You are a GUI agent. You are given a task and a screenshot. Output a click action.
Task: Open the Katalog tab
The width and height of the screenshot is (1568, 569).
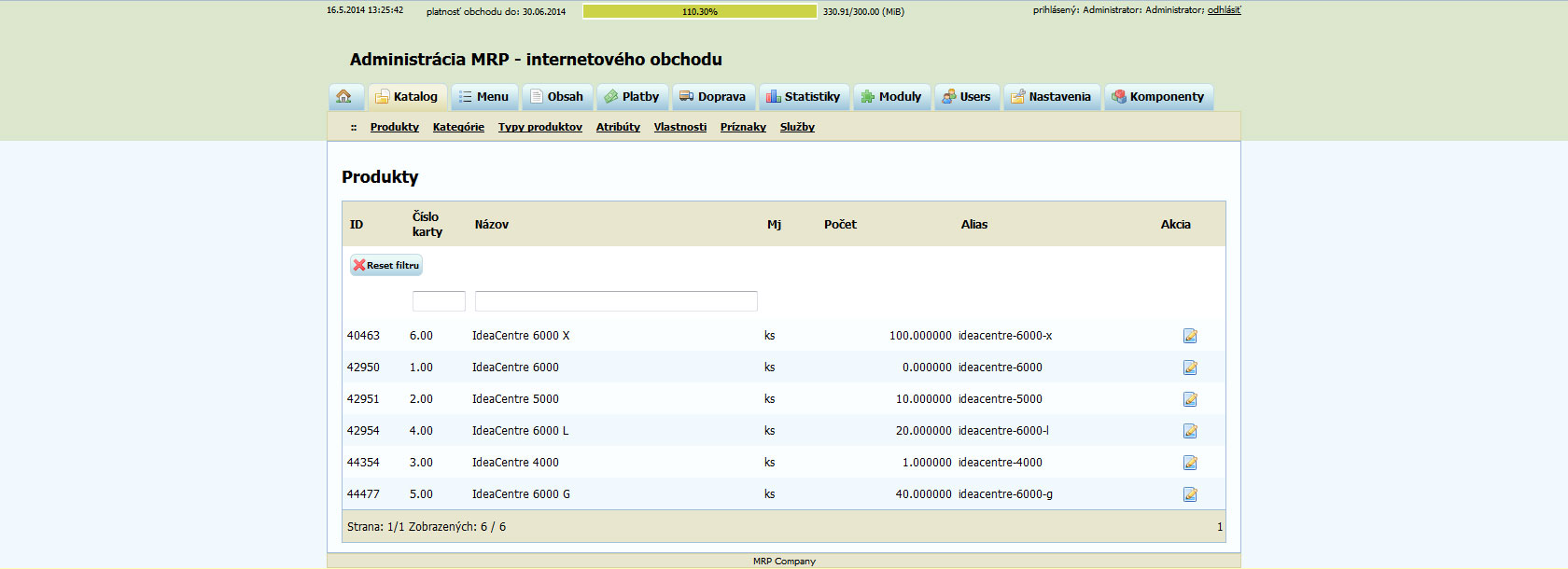coord(407,97)
